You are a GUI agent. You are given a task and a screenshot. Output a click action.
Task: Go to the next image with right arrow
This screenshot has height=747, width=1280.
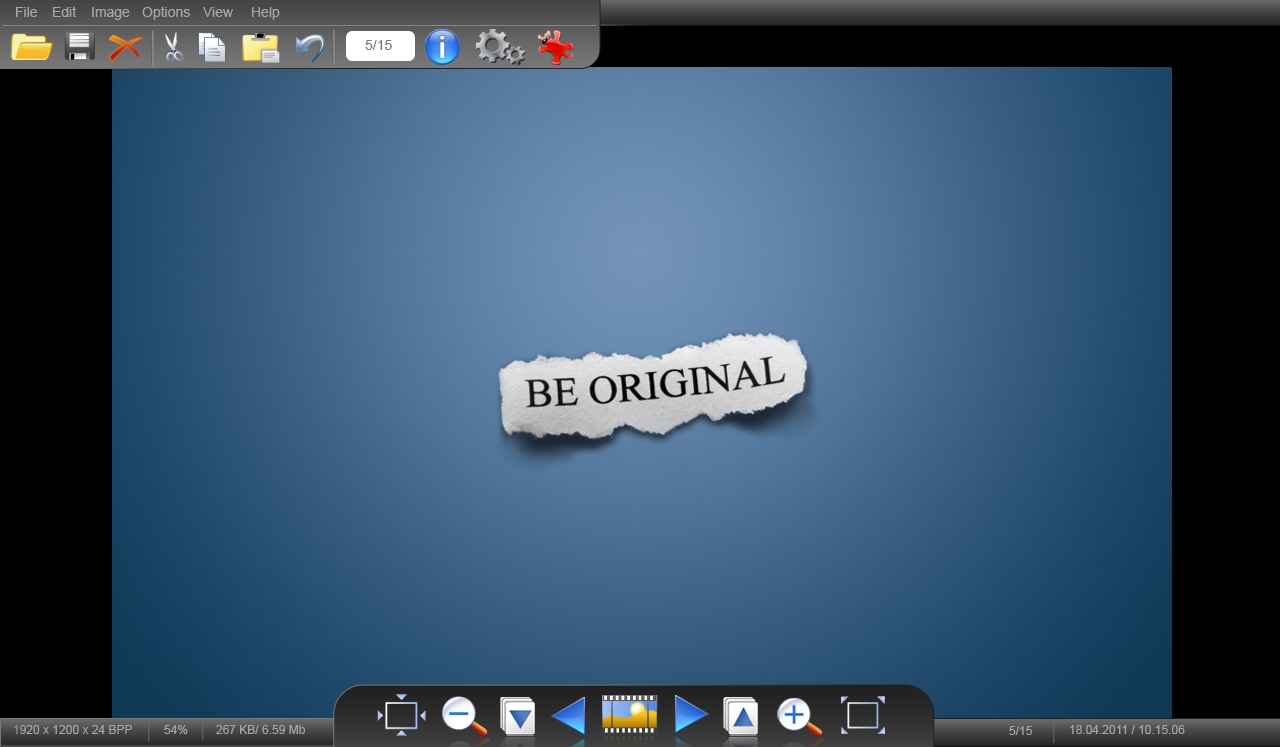(x=690, y=716)
